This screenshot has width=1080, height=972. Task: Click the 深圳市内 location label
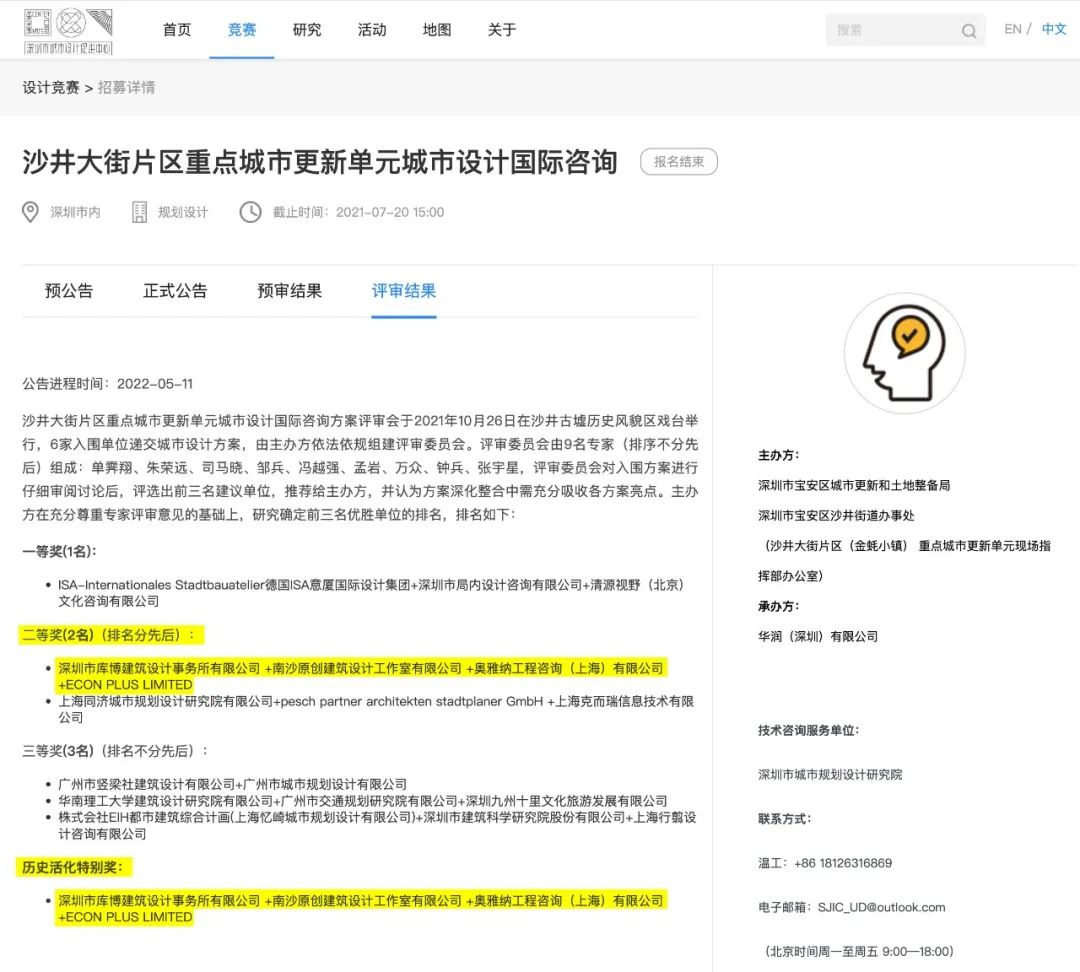(75, 212)
